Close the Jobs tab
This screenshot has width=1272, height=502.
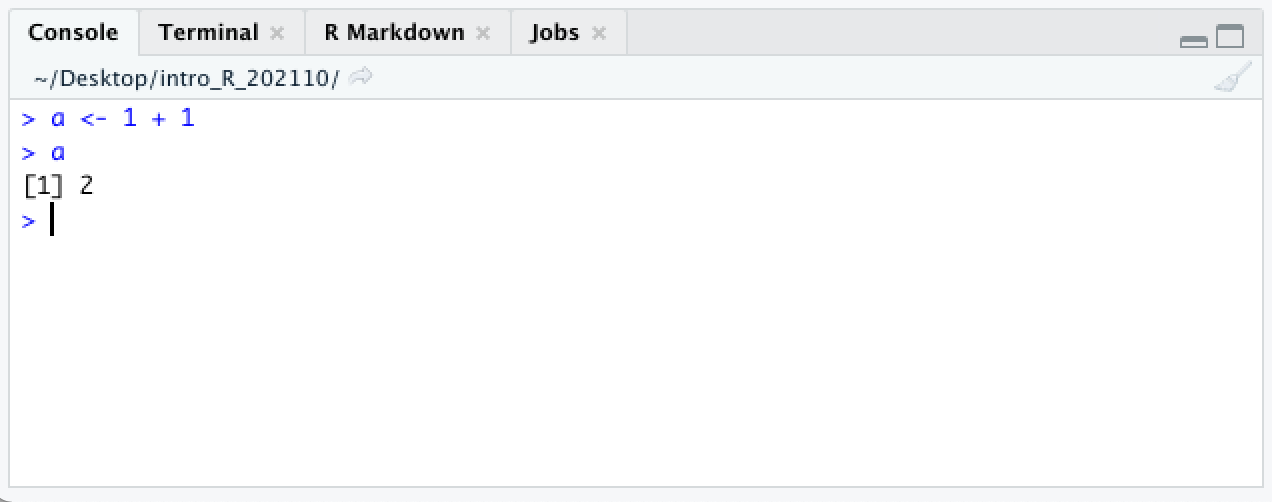point(599,33)
